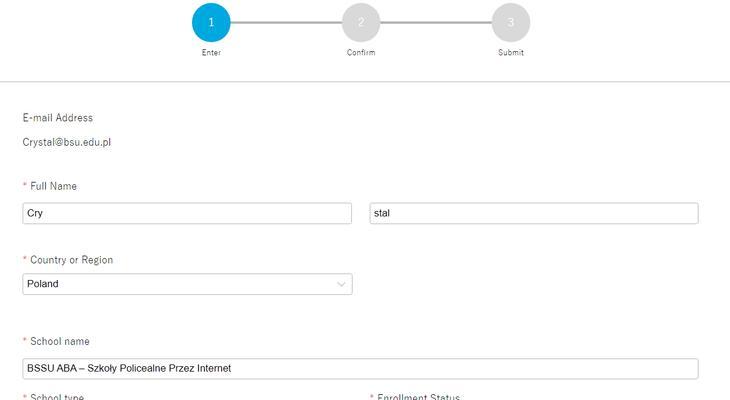Click the Enrollment Status label
730x400 pixels.
pos(418,397)
